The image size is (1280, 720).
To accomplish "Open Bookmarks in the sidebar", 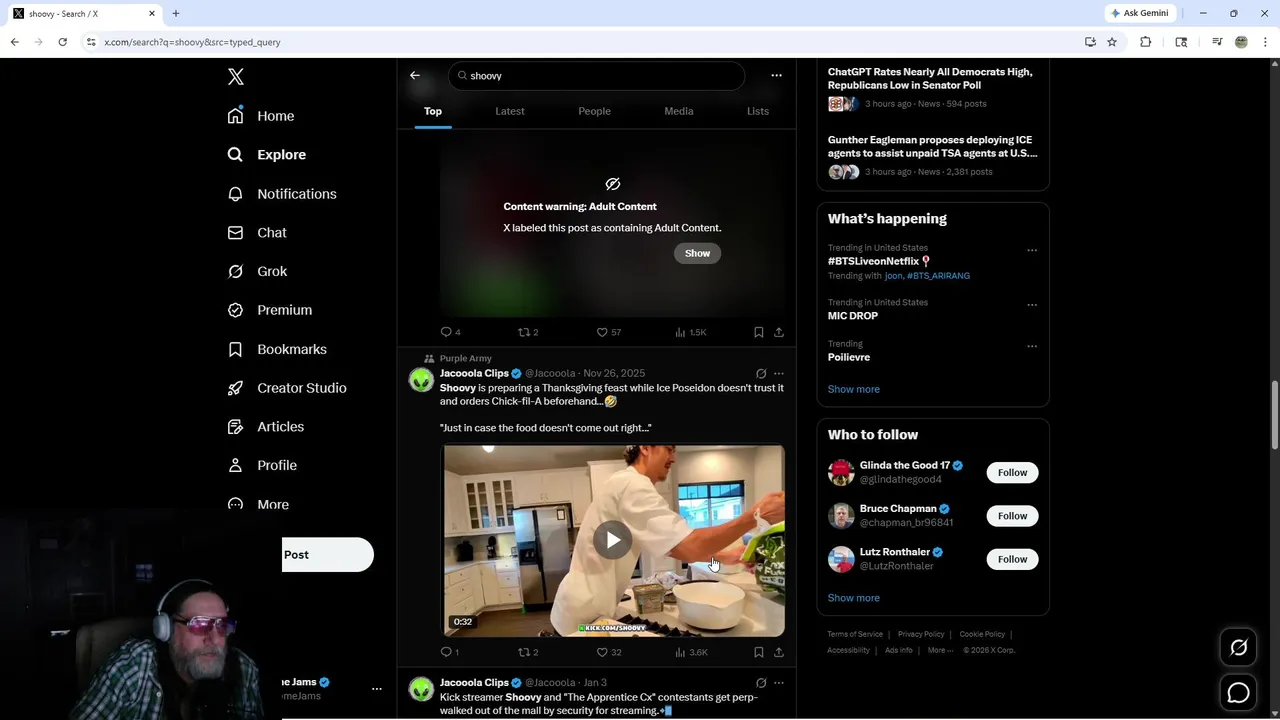I will (x=277, y=349).
